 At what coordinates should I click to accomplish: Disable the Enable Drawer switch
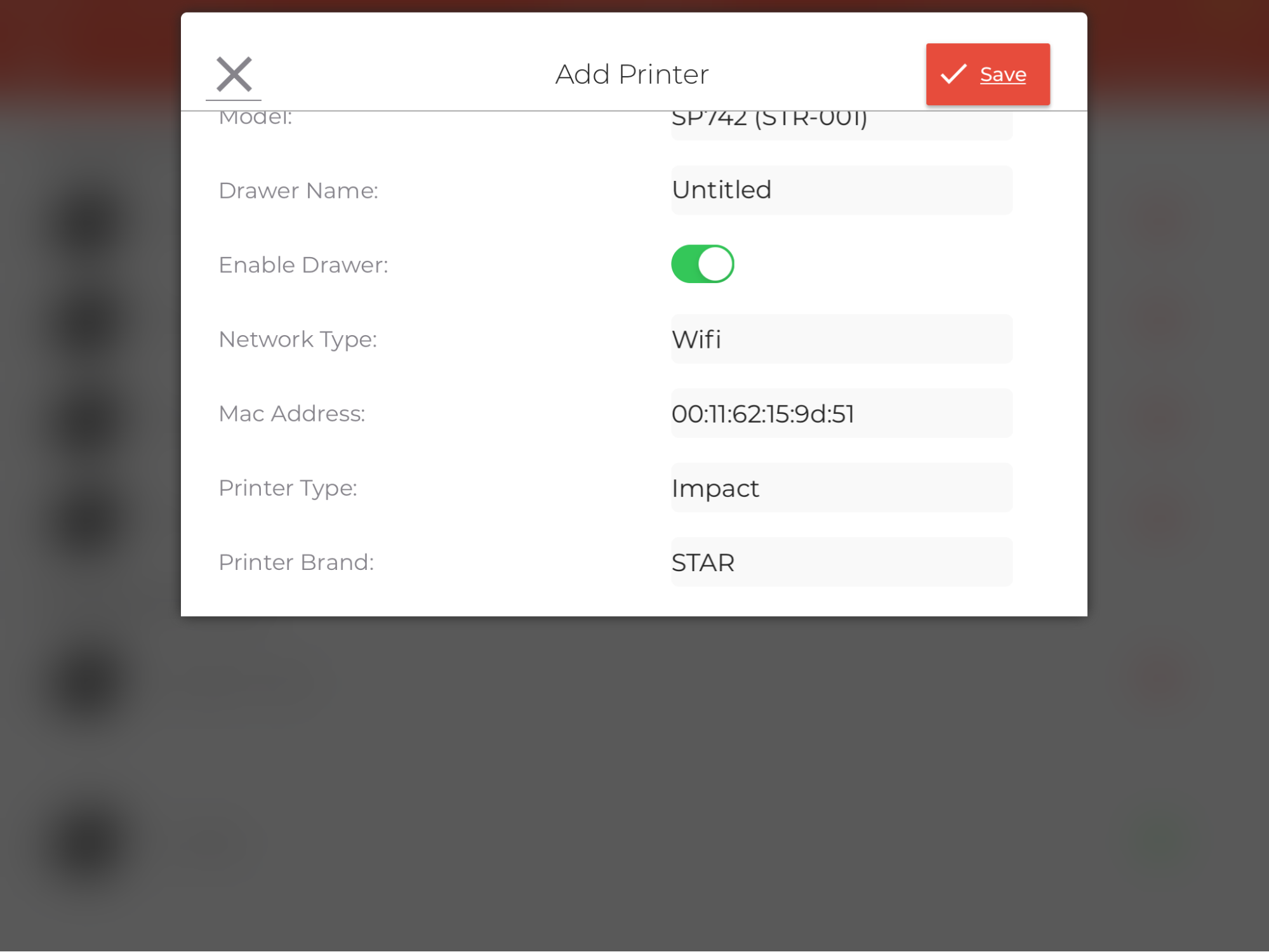pos(703,263)
